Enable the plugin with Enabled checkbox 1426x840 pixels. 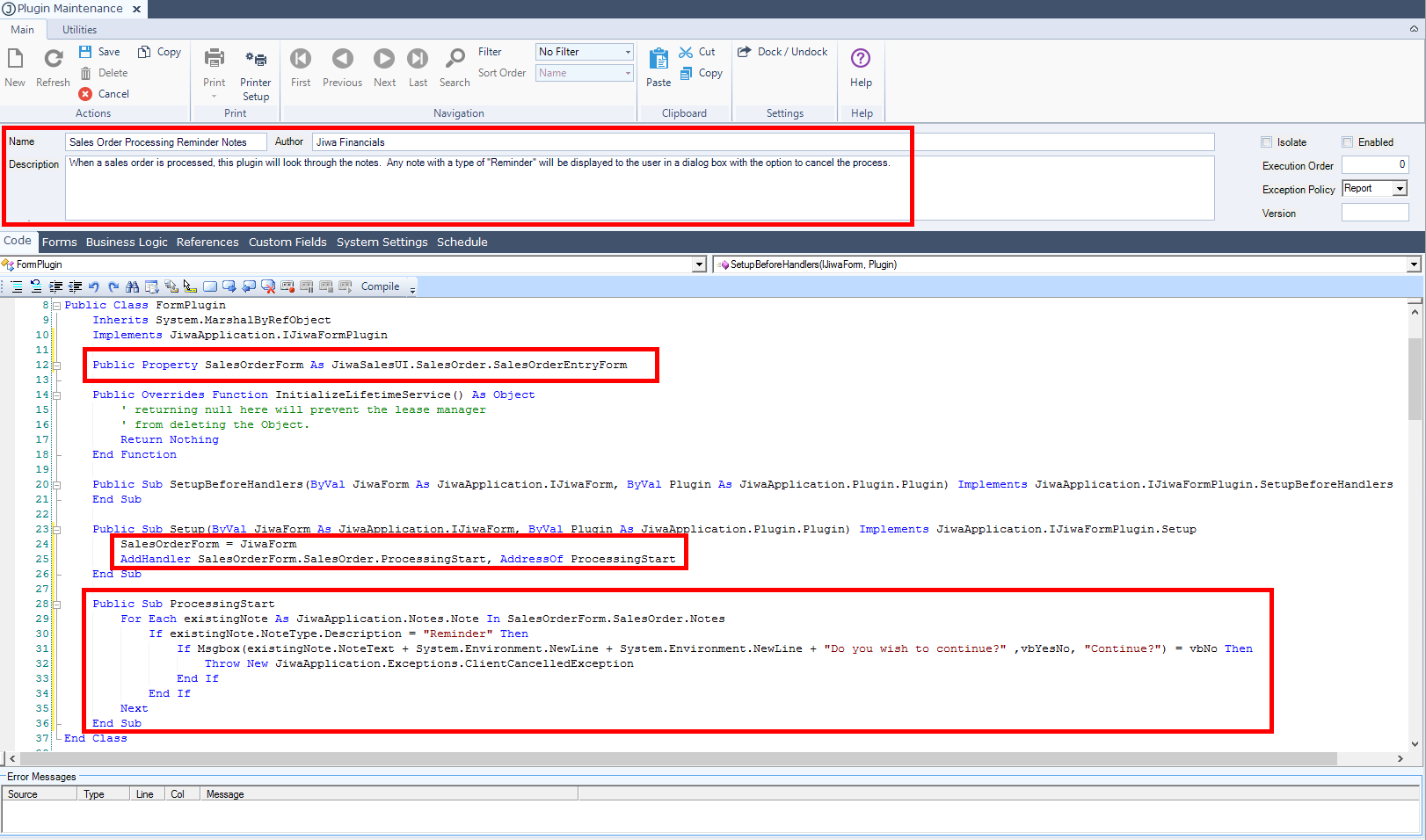1348,142
